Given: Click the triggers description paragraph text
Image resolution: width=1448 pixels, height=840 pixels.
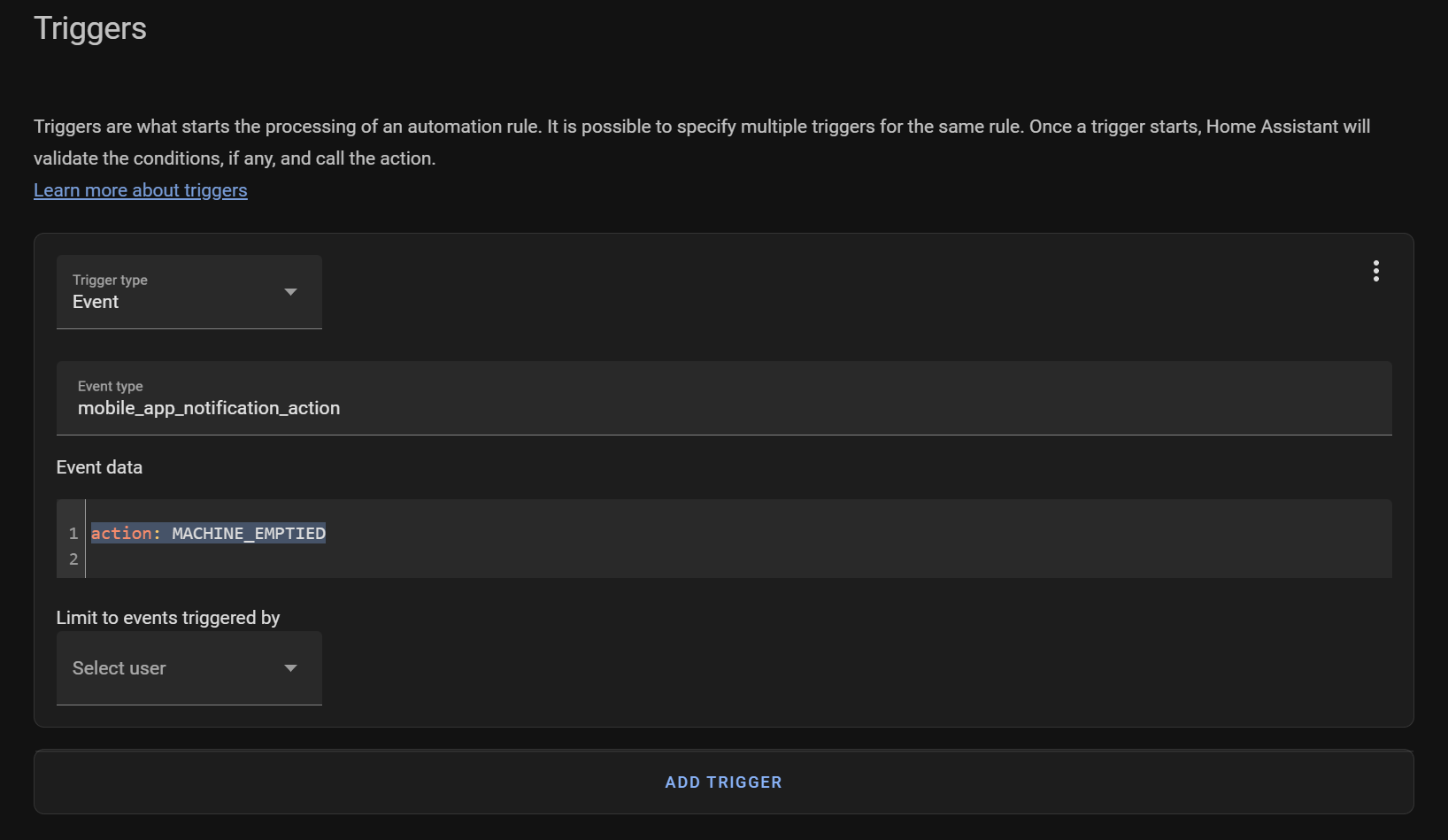Looking at the screenshot, I should [x=702, y=143].
